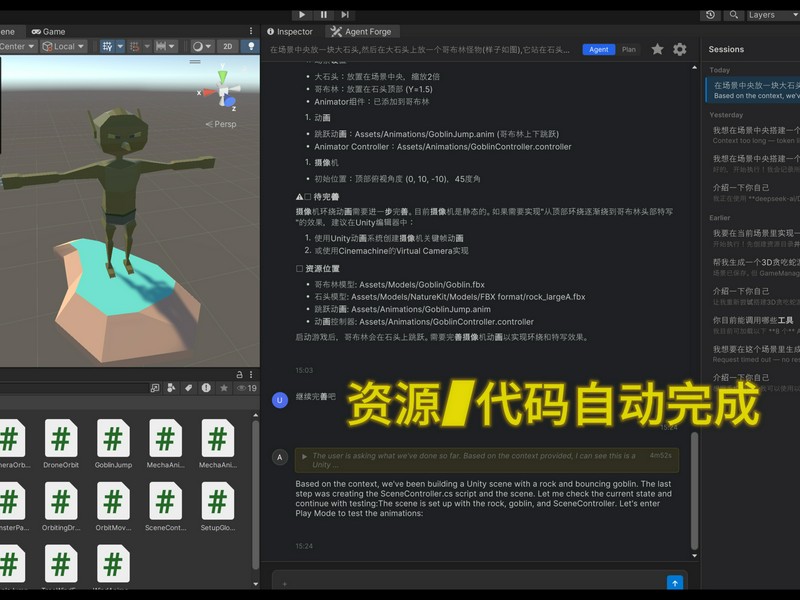Image resolution: width=800 pixels, height=600 pixels.
Task: Toggle Persp projection label
Action: click(221, 124)
